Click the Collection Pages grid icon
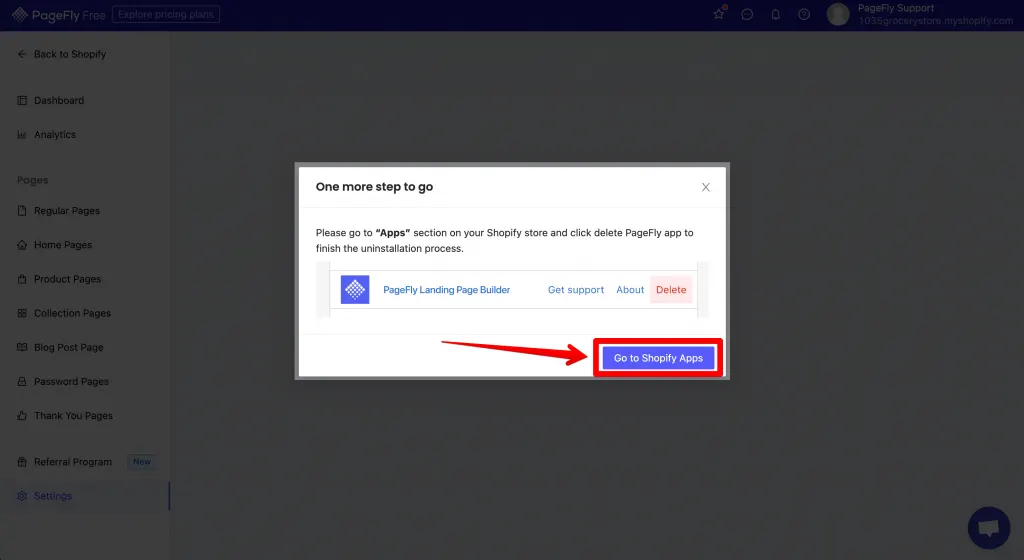Viewport: 1024px width, 560px height. [22, 313]
